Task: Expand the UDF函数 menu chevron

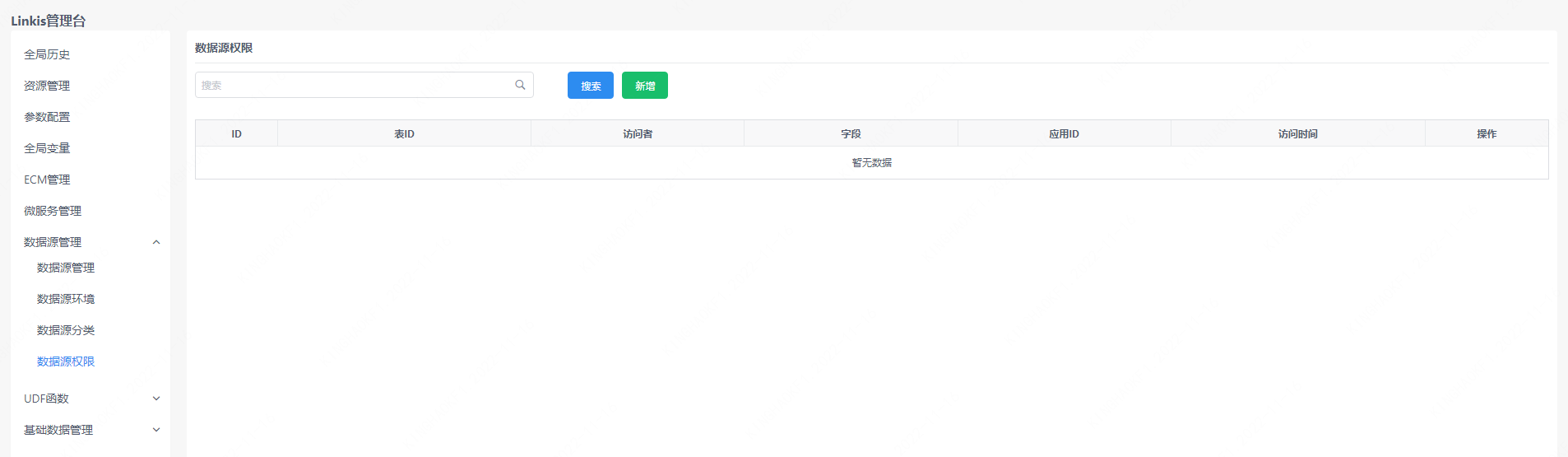Action: click(x=156, y=399)
